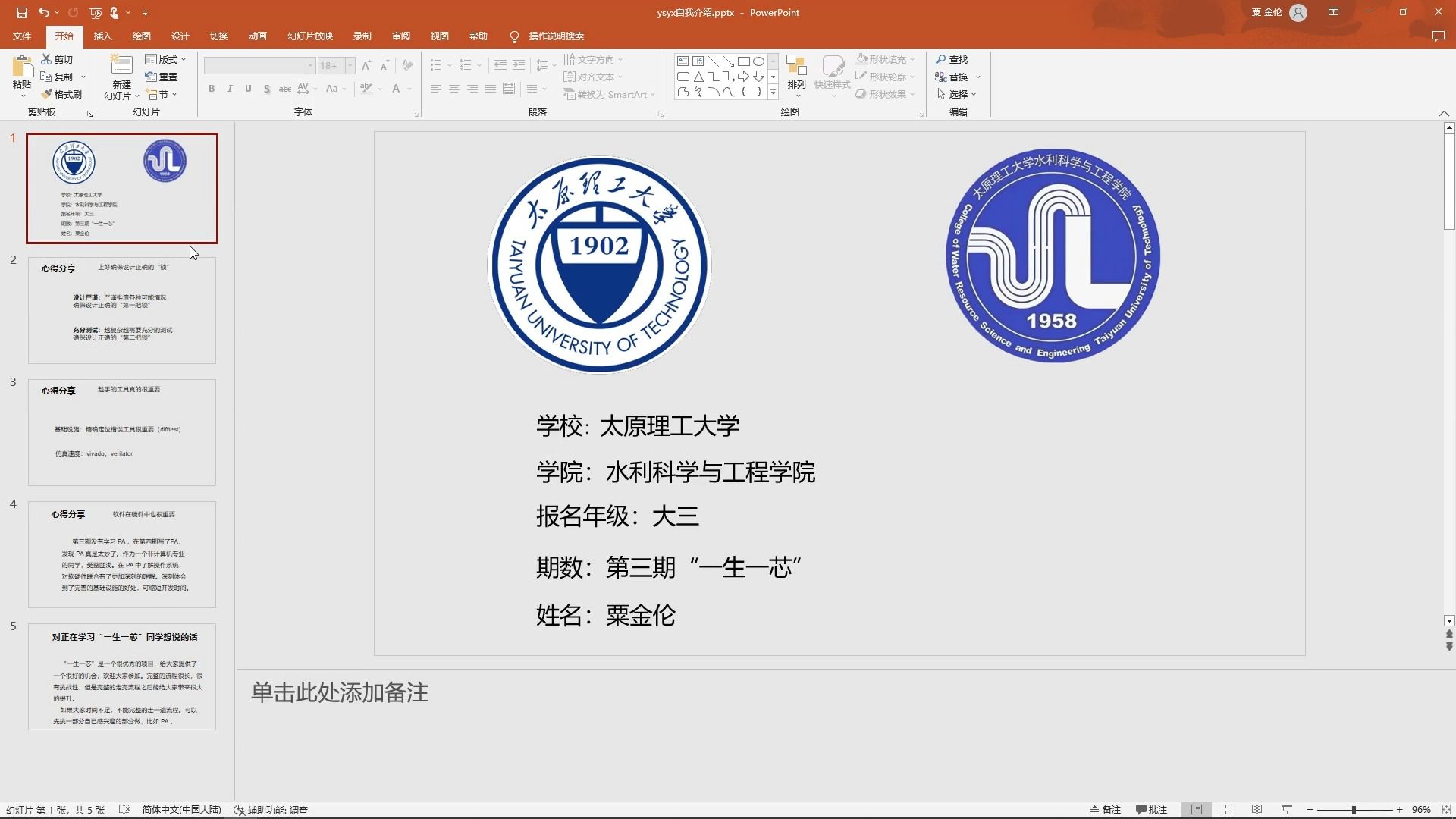Toggle align text left

point(435,89)
